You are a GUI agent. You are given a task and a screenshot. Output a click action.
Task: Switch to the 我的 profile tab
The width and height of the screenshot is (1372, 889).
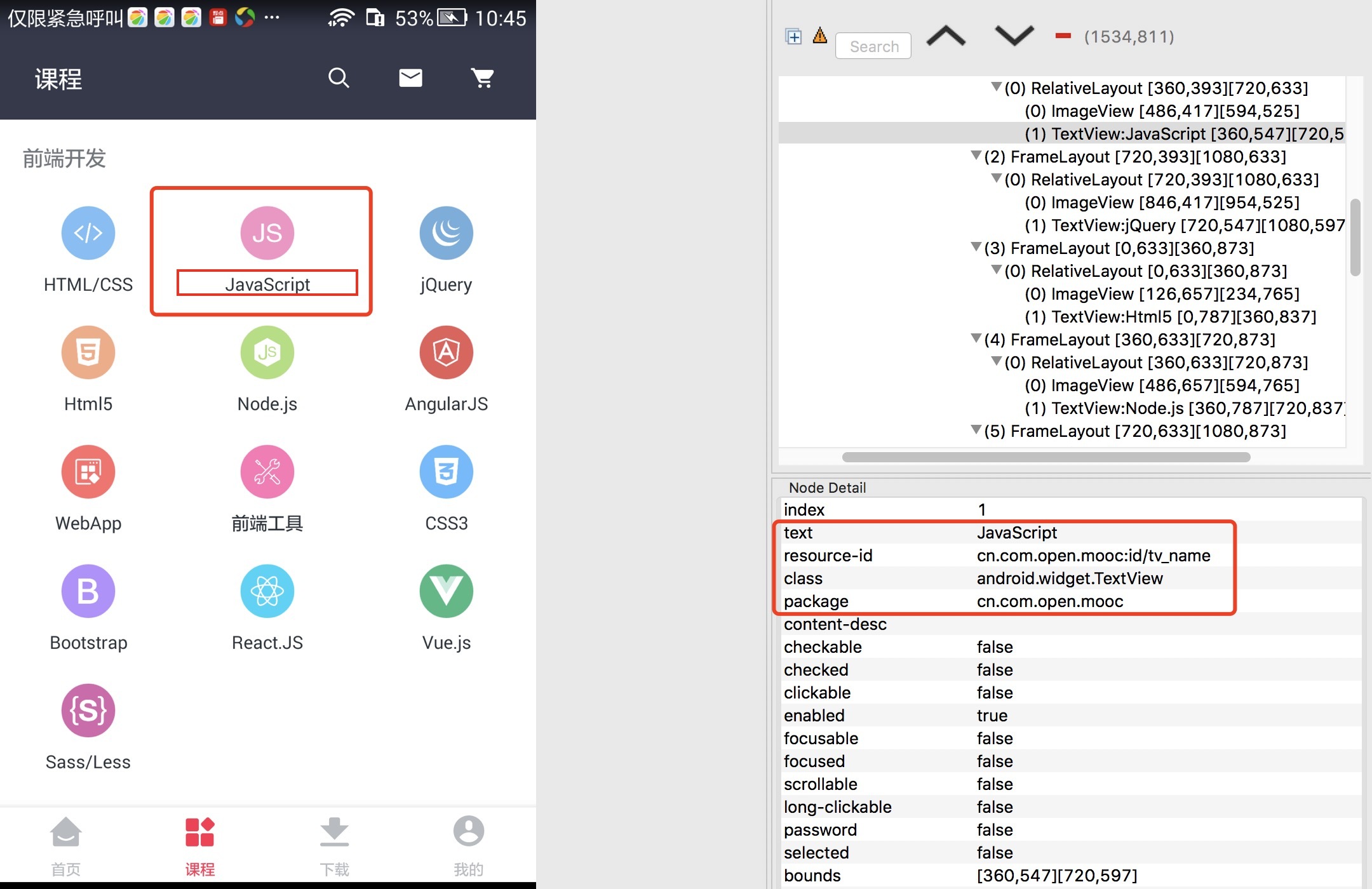coord(469,846)
